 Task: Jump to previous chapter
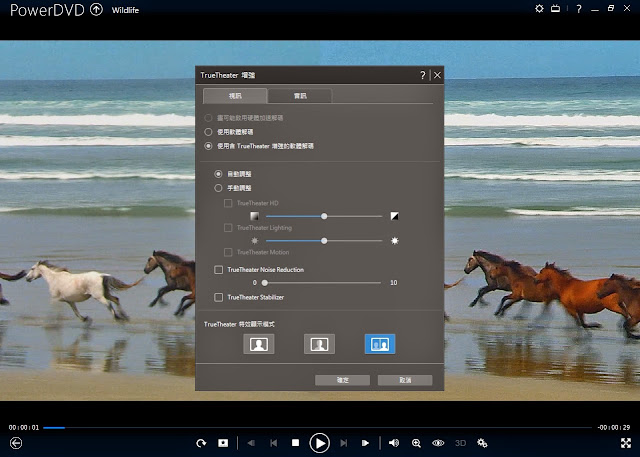273,443
